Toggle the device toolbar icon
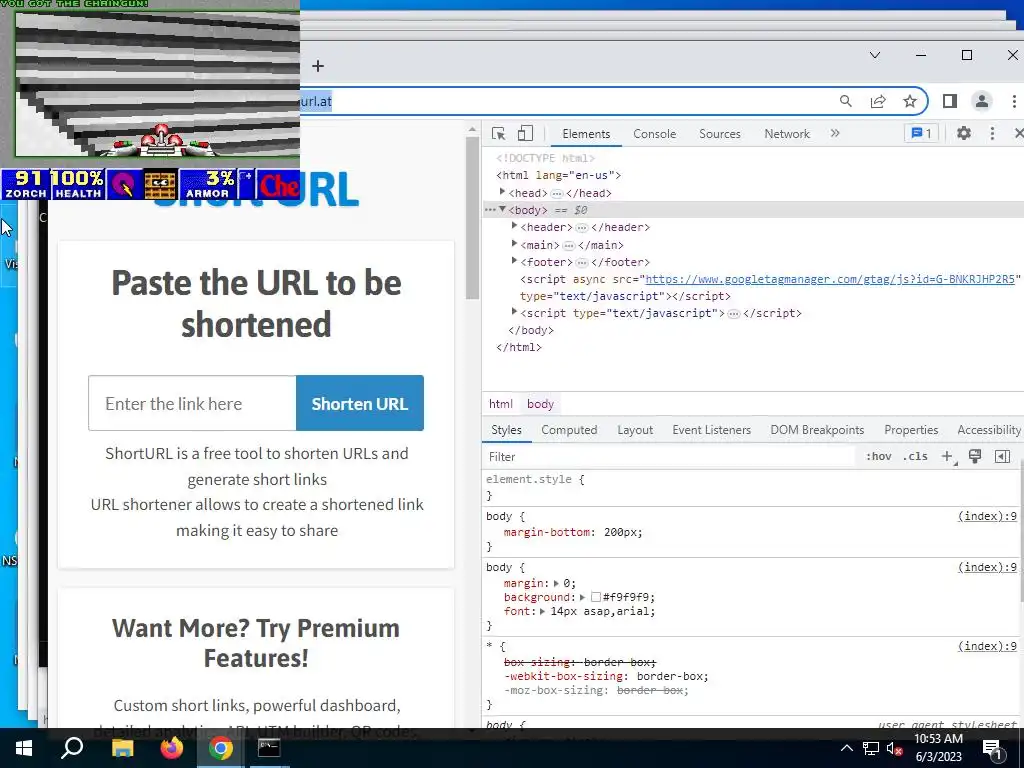This screenshot has height=768, width=1024. (525, 133)
